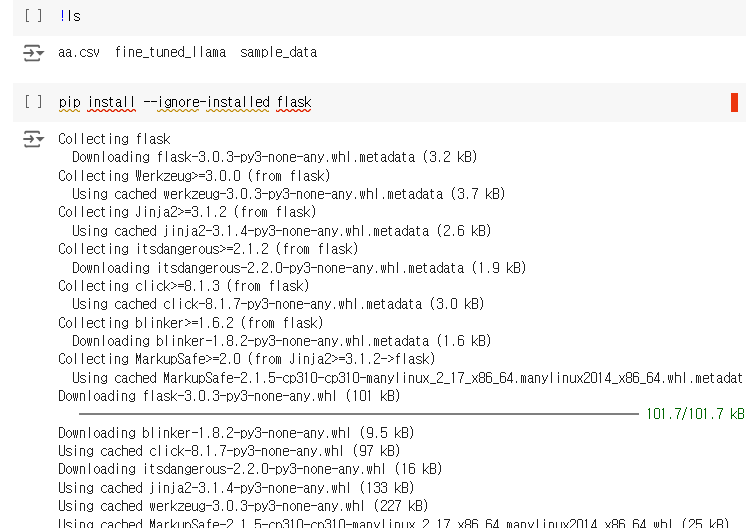The image size is (749, 528).
Task: Click the !ls code text
Action: click(70, 16)
